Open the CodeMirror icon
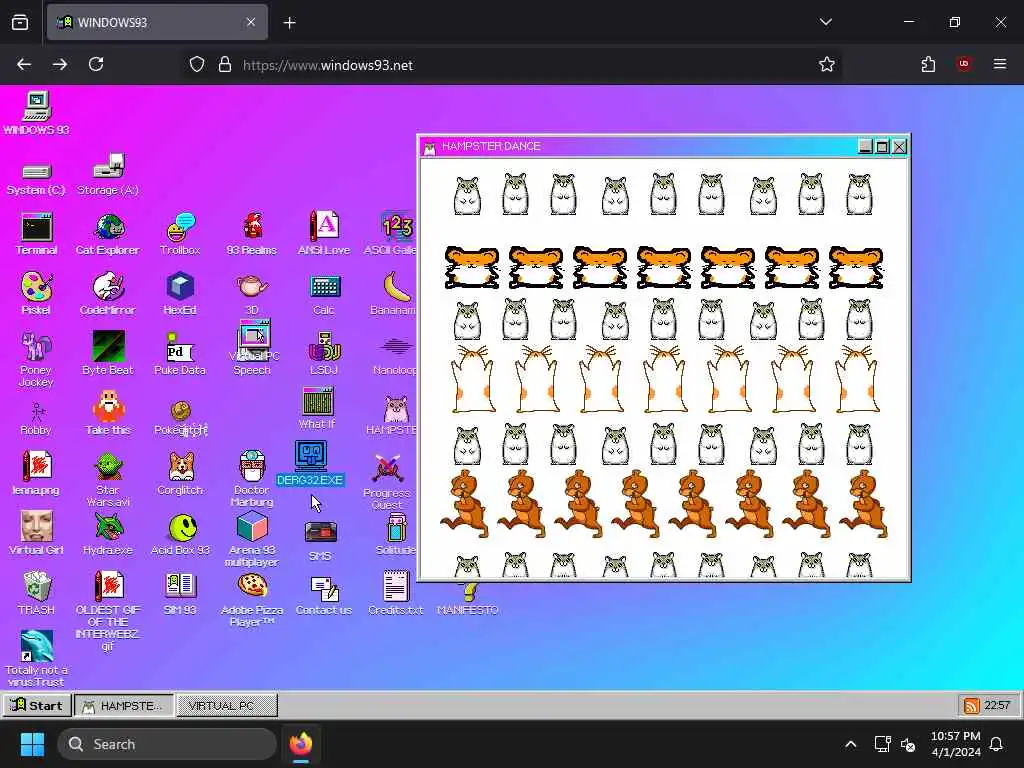The width and height of the screenshot is (1024, 768). pos(108,294)
